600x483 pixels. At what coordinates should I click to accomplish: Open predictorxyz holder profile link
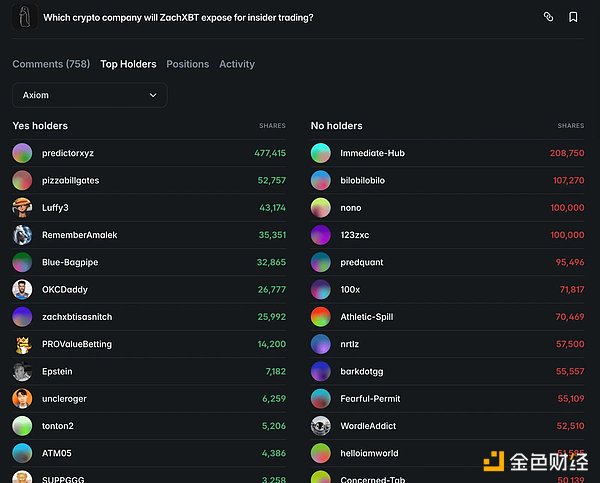[68, 153]
